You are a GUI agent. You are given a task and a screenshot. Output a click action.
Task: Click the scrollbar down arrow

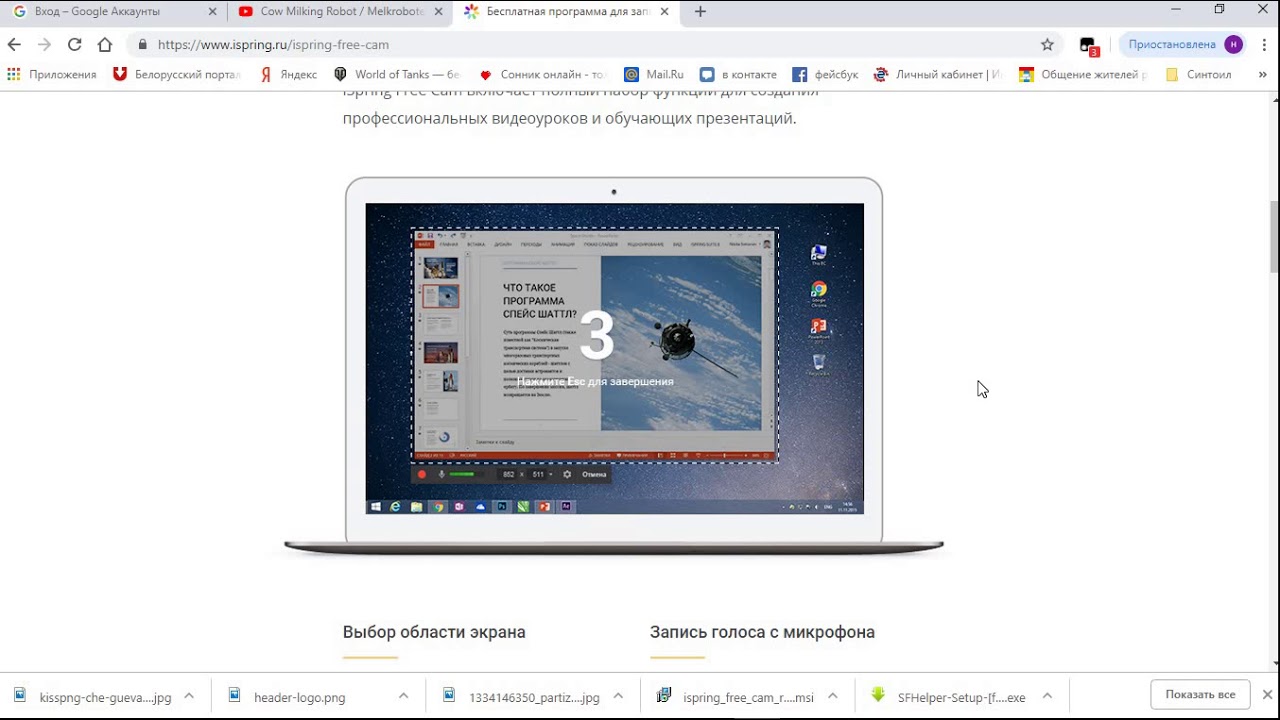[x=1274, y=664]
